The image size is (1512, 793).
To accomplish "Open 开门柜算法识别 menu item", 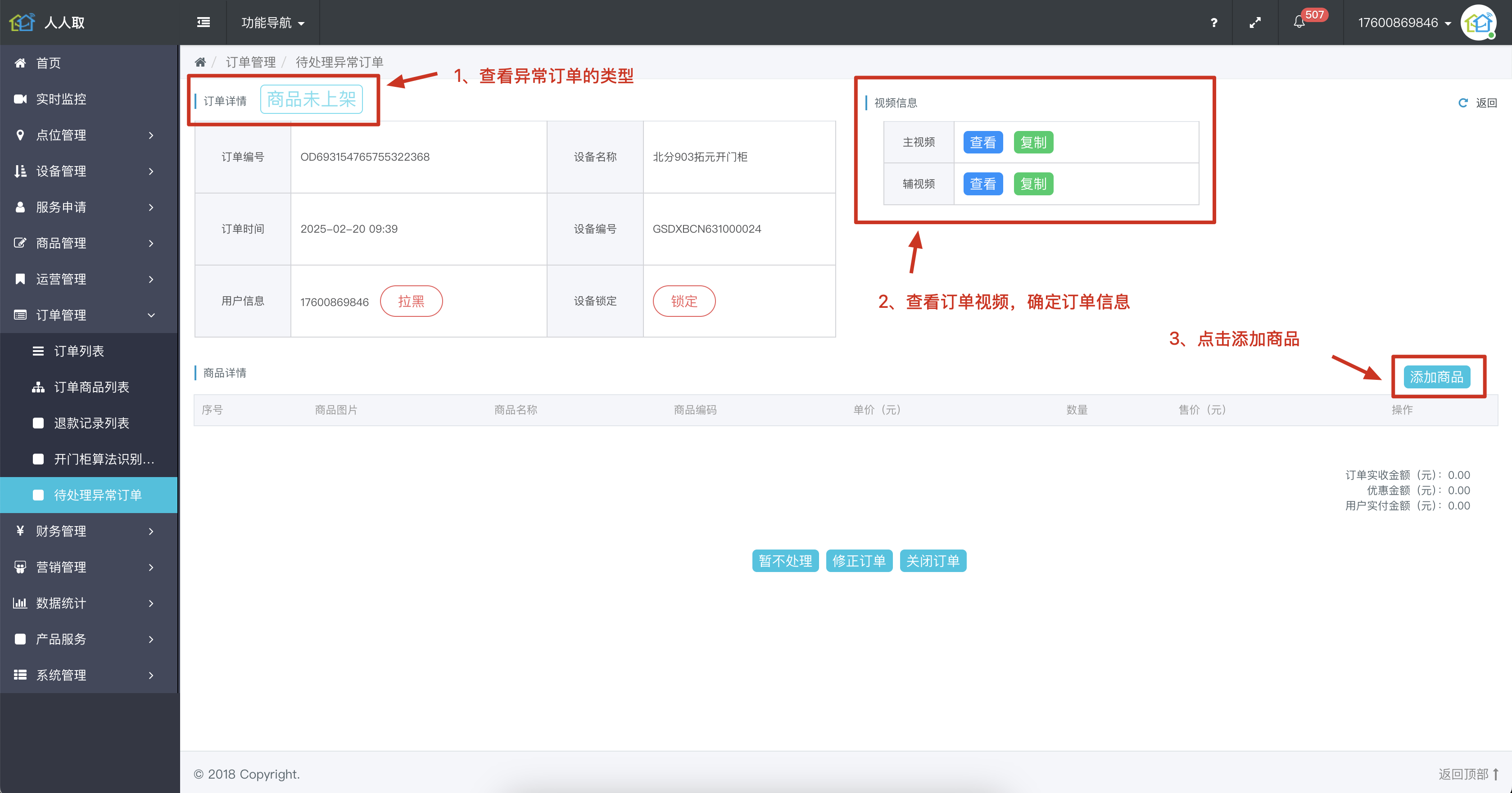I will [89, 459].
